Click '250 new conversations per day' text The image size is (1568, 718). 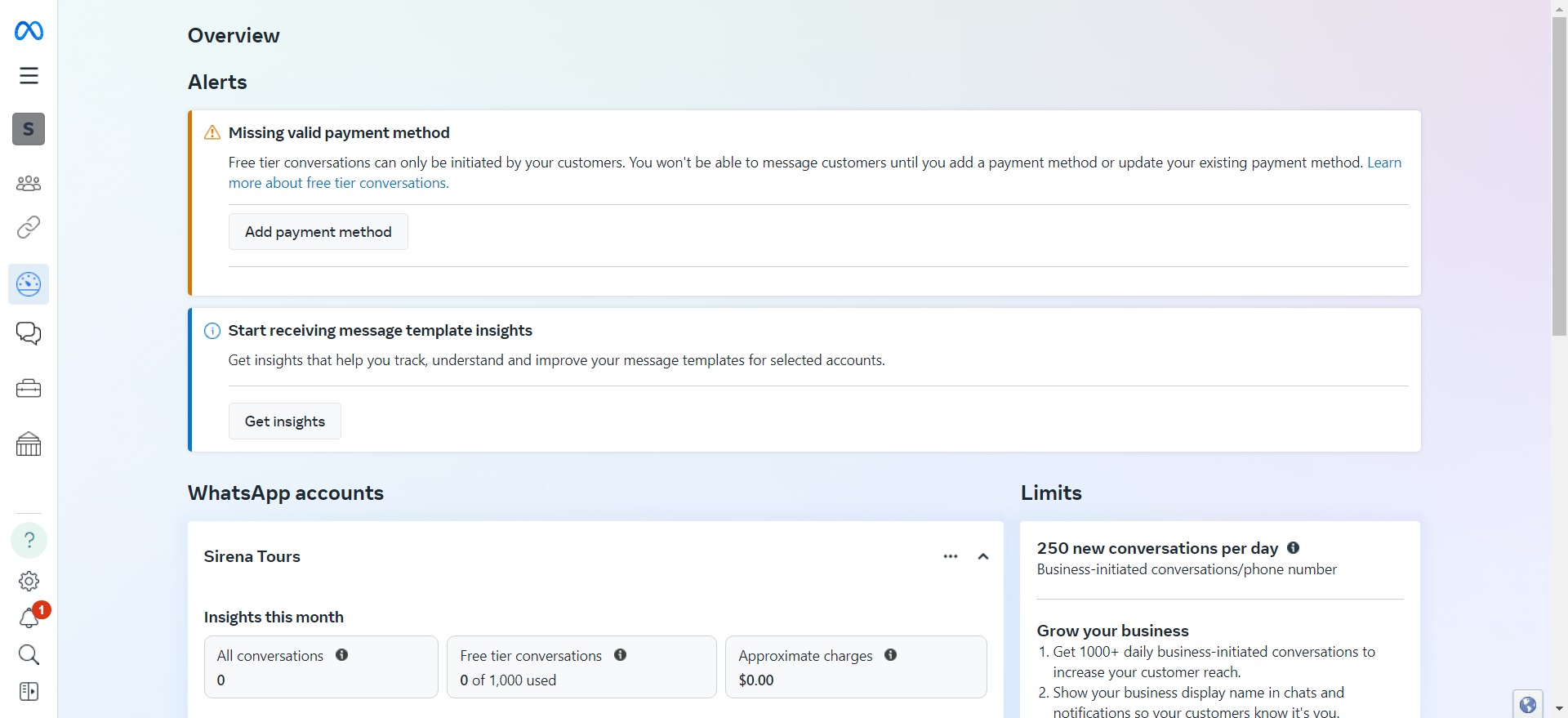[1157, 548]
